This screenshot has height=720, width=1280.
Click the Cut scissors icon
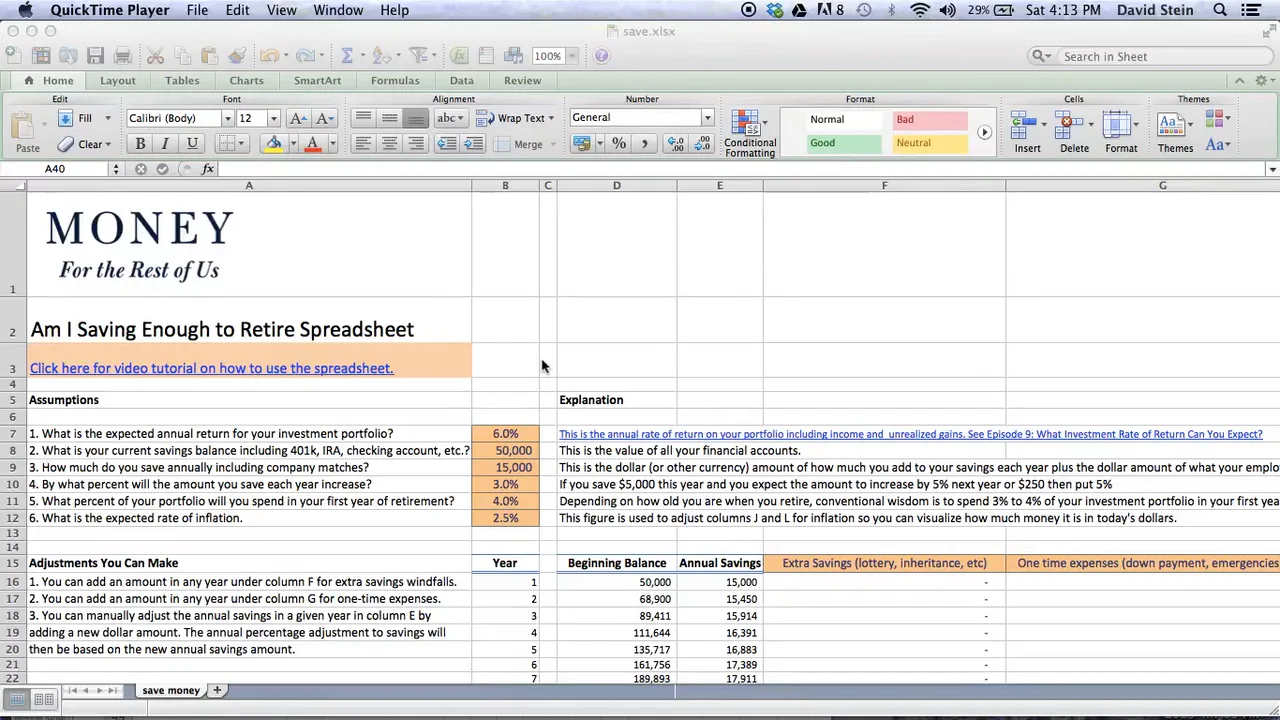(156, 56)
